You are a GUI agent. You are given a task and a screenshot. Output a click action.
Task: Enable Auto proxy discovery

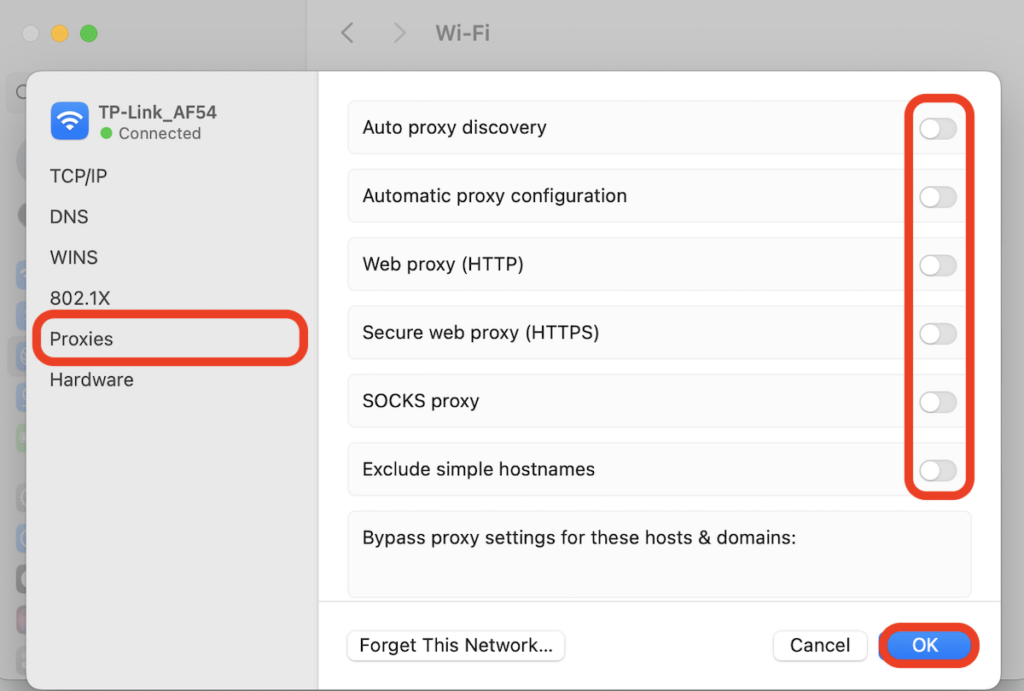937,128
